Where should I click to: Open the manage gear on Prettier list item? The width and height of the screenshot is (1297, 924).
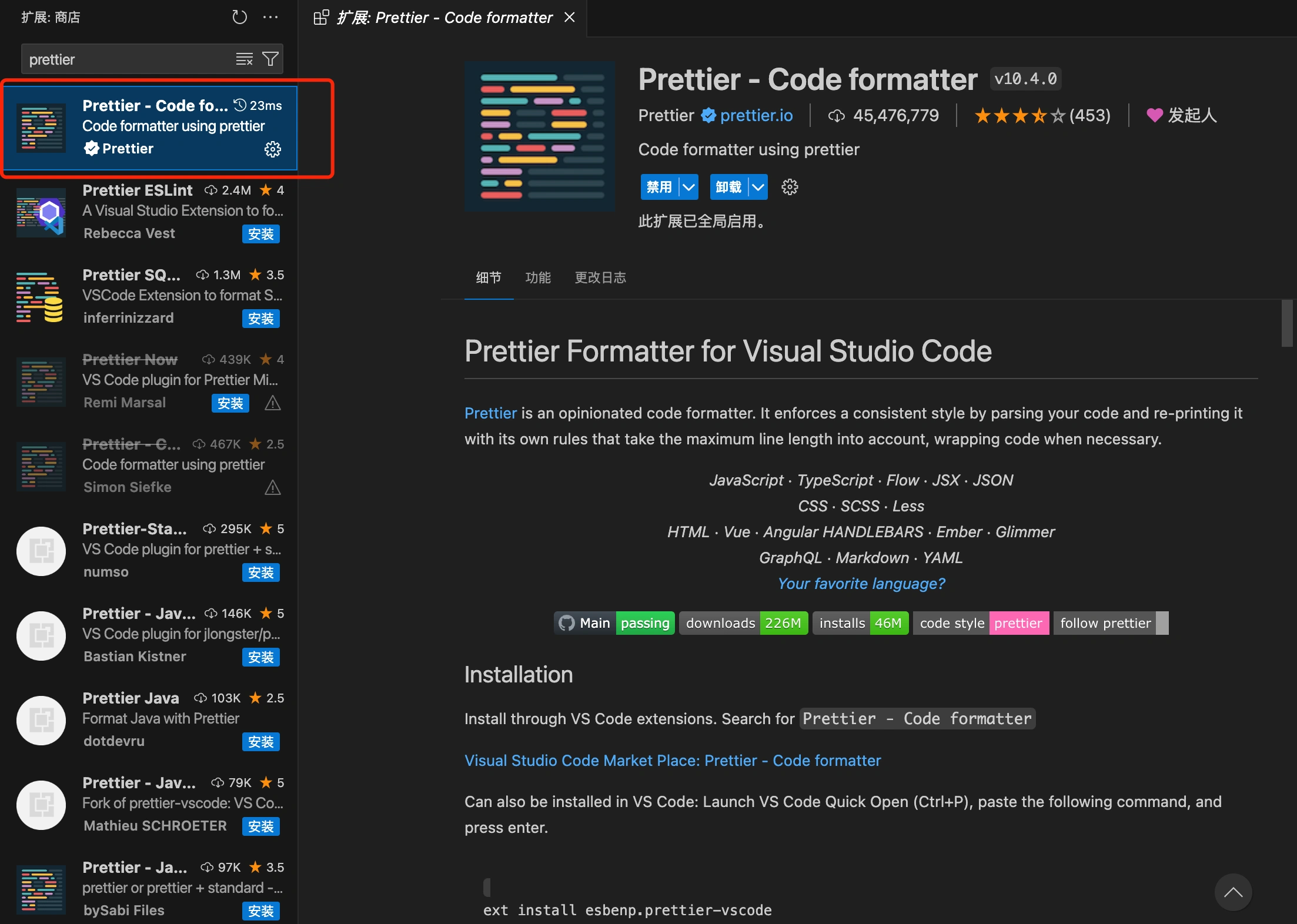point(272,149)
